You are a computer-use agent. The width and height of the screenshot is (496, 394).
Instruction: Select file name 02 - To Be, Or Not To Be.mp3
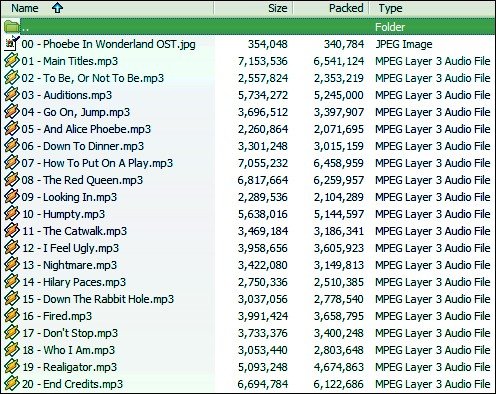93,78
